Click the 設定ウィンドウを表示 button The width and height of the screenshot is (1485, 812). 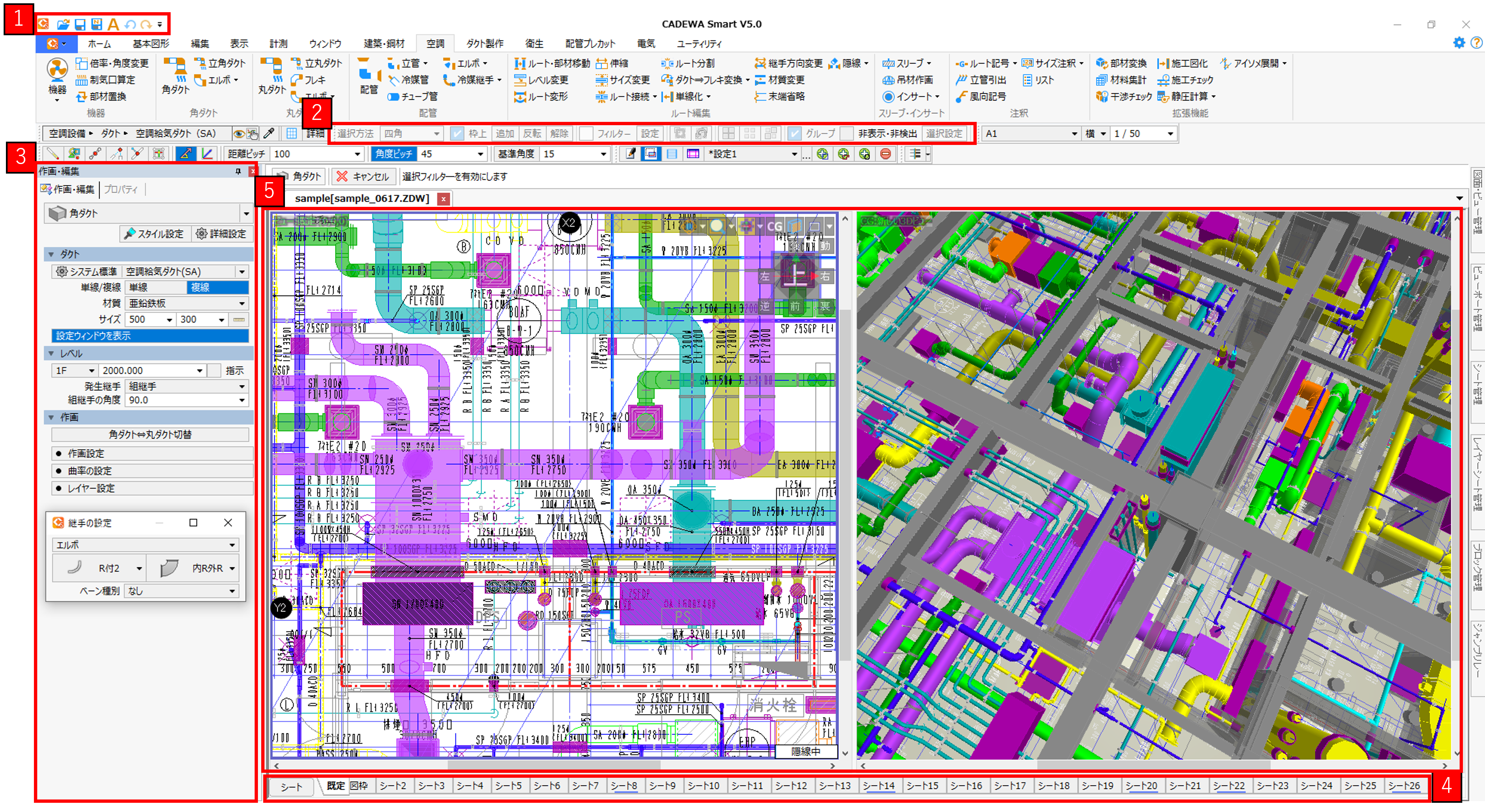click(x=150, y=335)
